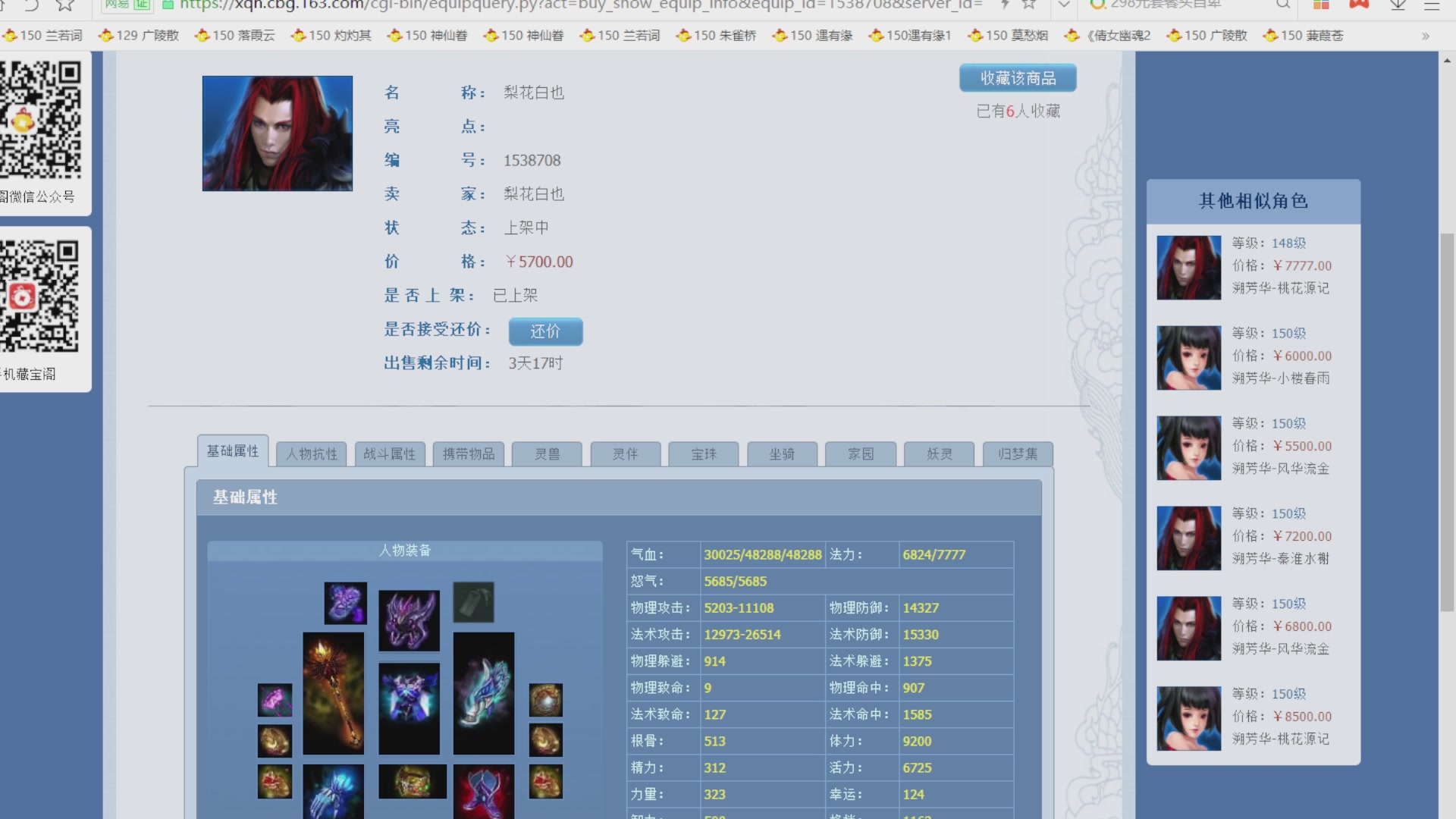Click the 携带物品 tab
The height and width of the screenshot is (819, 1456).
[x=467, y=453]
